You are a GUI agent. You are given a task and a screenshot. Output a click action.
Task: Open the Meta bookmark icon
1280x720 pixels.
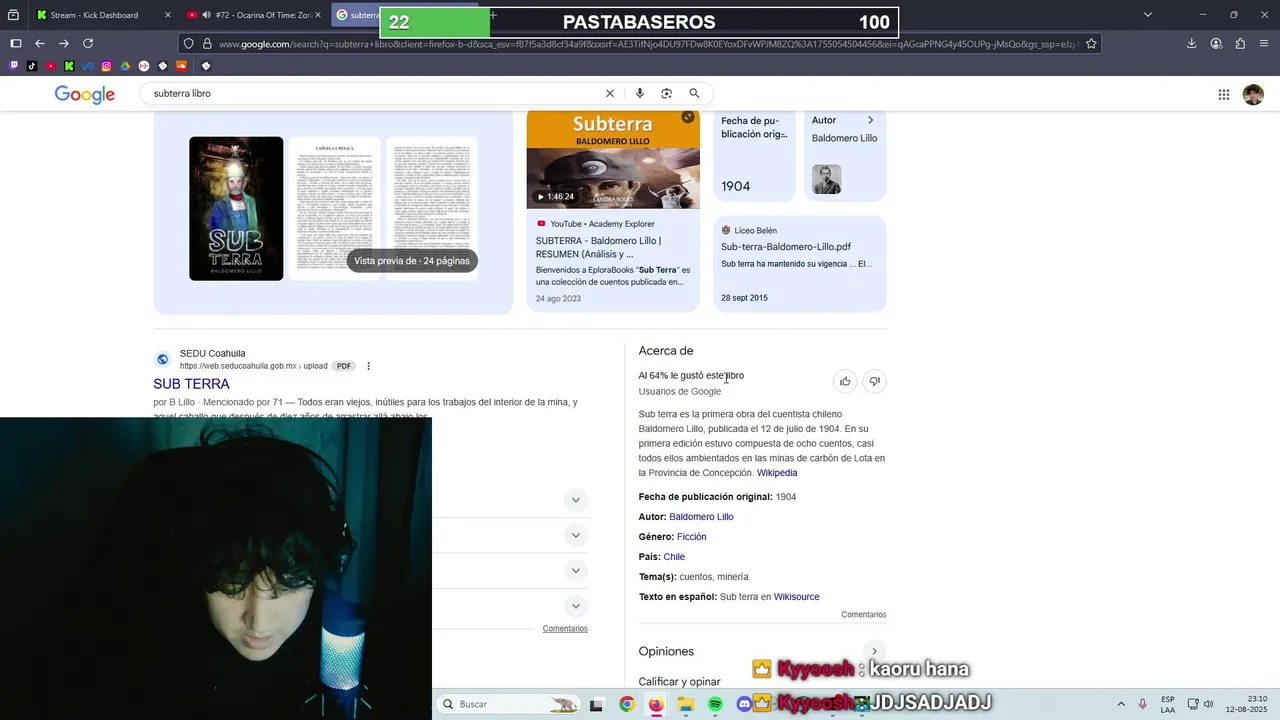pyautogui.click(x=88, y=66)
